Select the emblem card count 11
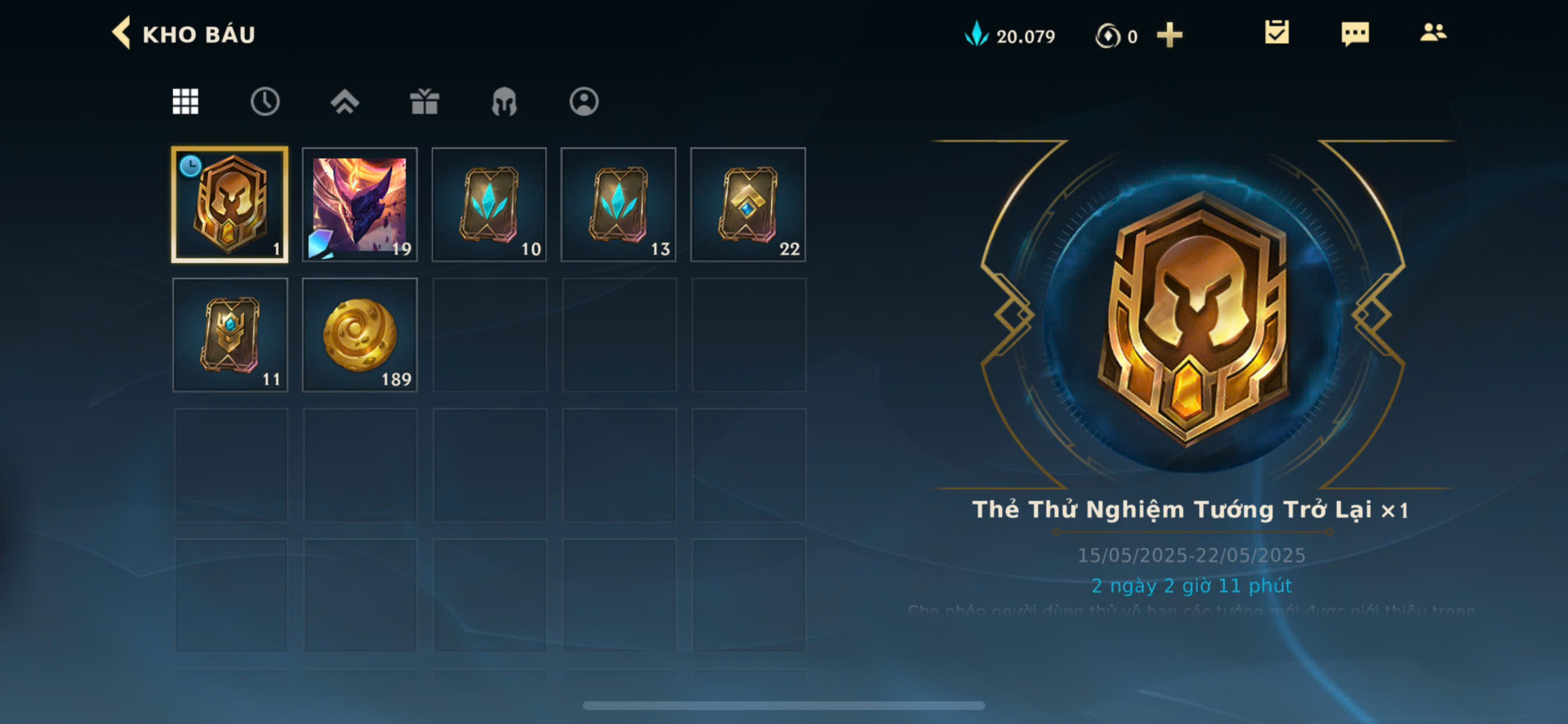The width and height of the screenshot is (1568, 724). (230, 335)
